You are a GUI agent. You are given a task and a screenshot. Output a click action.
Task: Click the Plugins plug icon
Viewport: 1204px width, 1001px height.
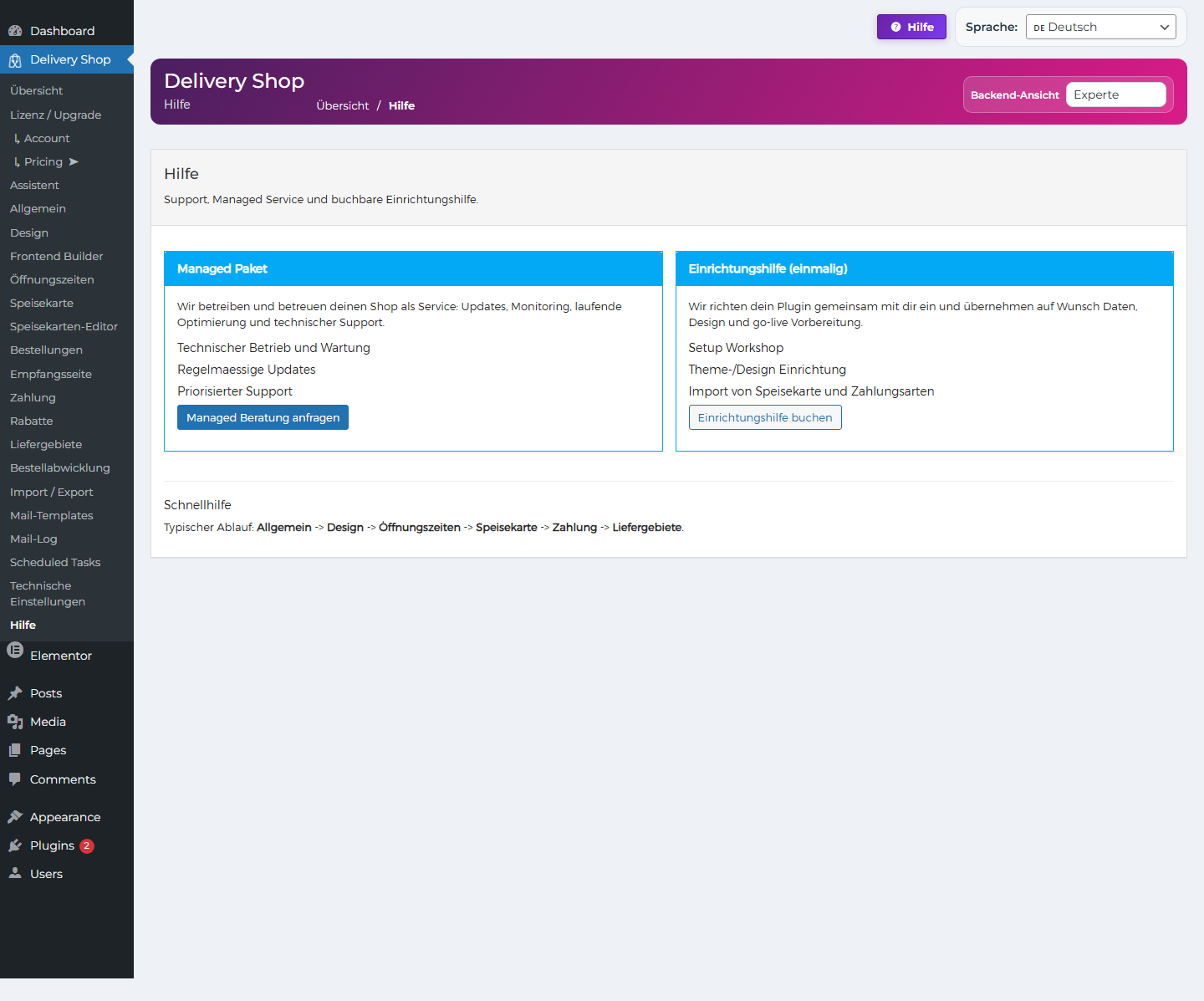pos(15,845)
